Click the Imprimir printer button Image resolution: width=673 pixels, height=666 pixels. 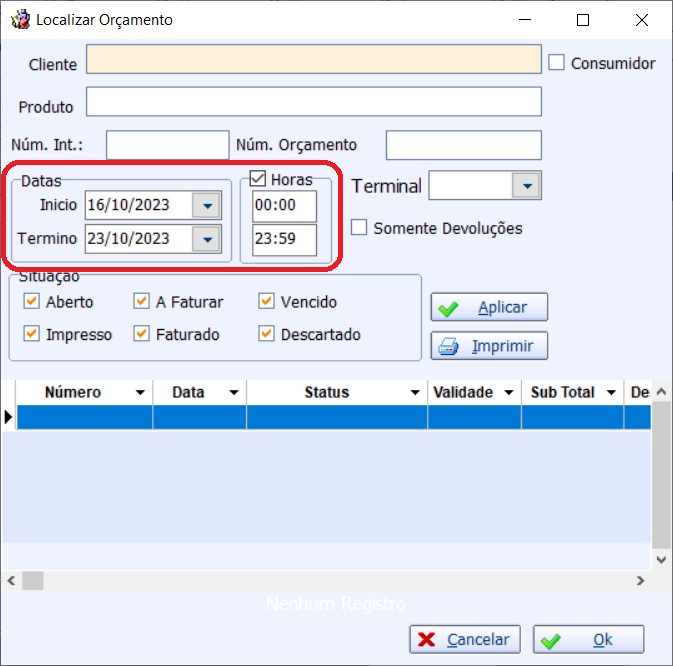pos(489,347)
